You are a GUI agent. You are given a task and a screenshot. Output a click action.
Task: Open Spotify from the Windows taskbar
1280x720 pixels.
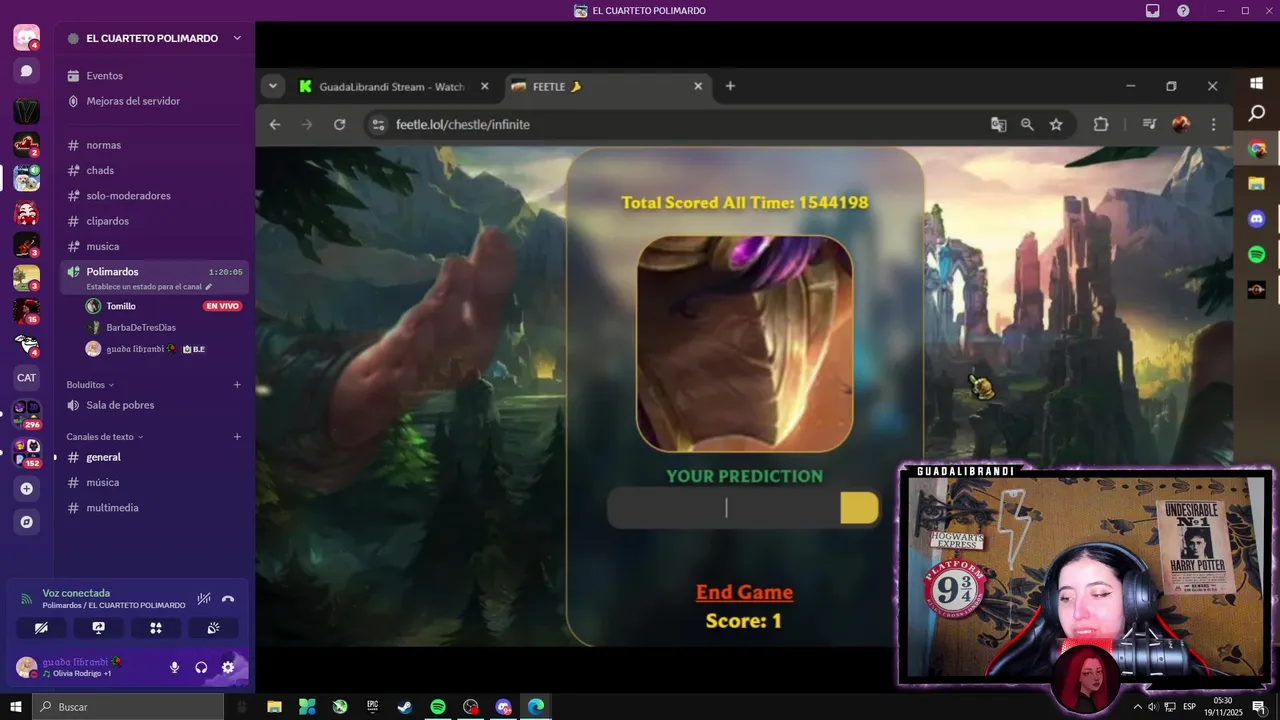(x=438, y=707)
